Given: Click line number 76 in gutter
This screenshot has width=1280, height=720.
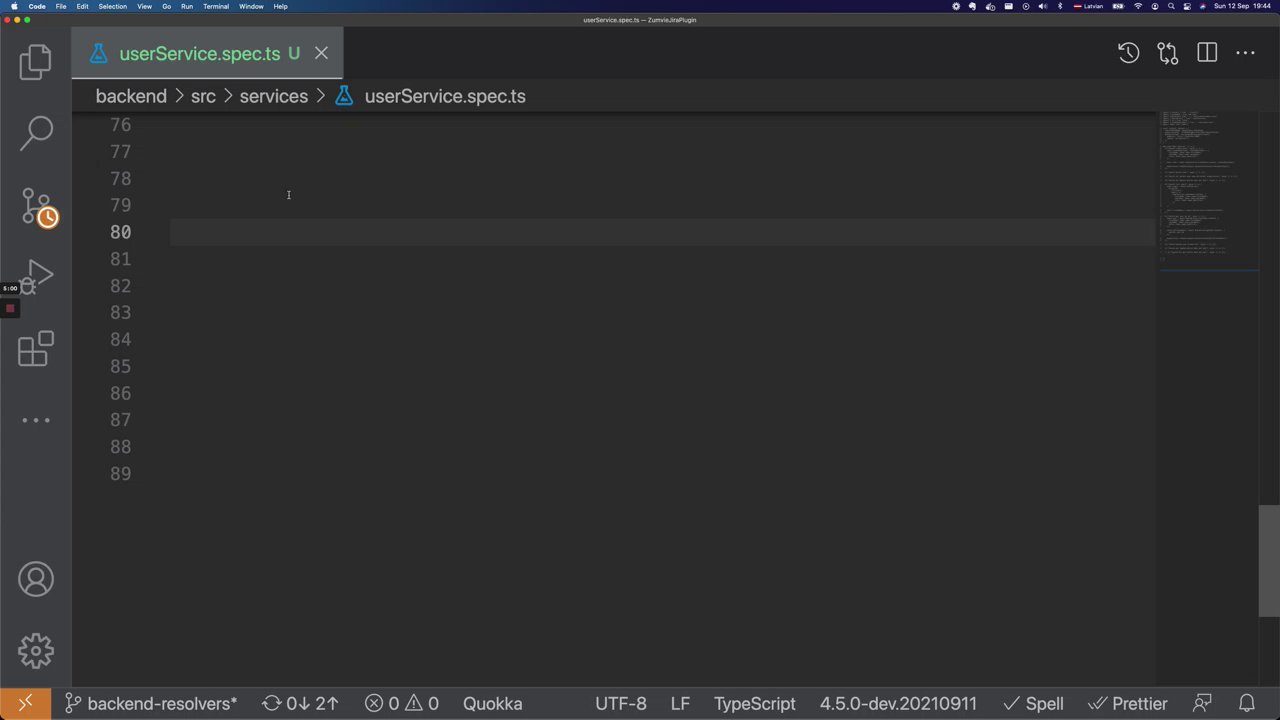Looking at the screenshot, I should 121,125.
